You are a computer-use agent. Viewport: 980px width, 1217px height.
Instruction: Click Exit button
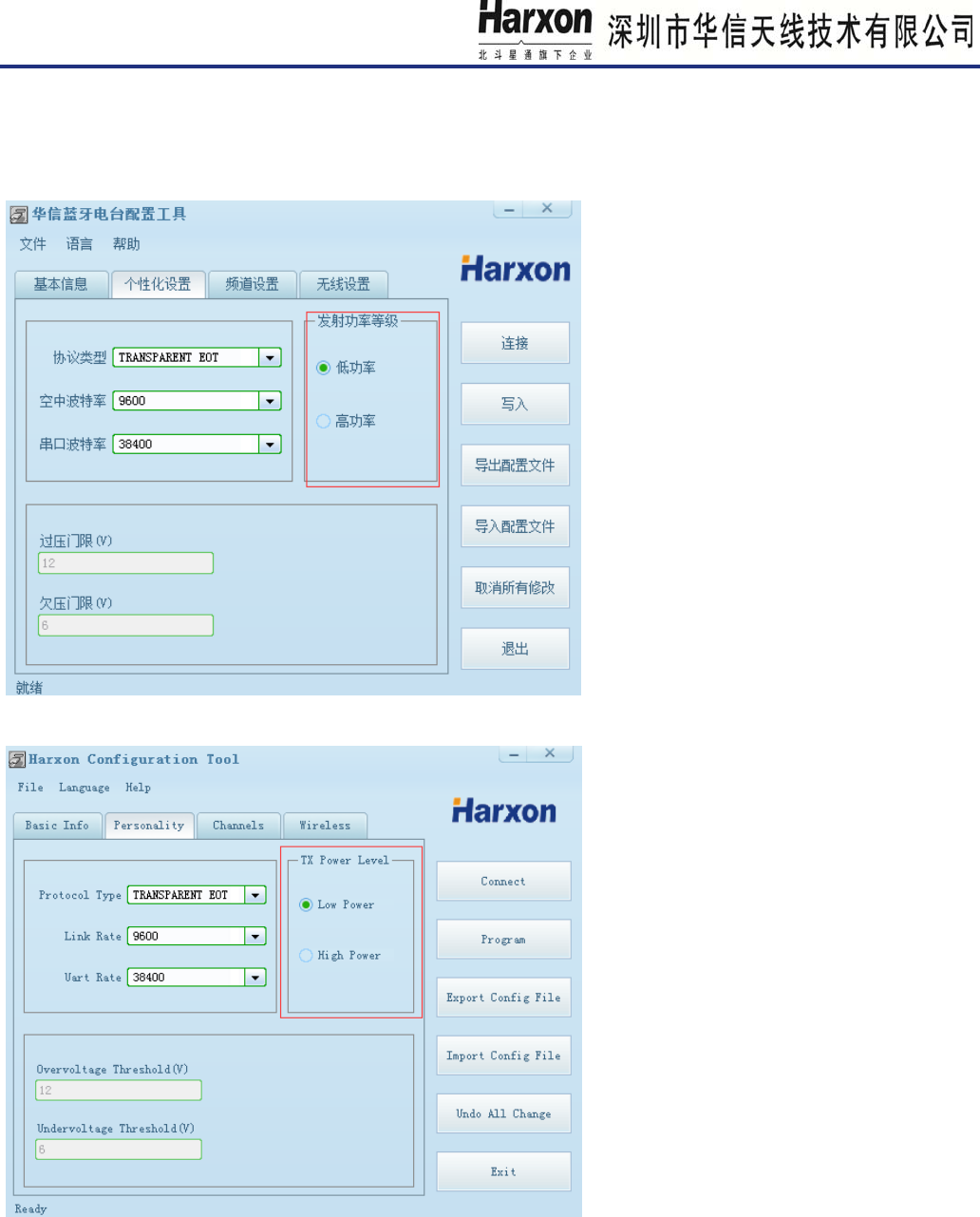click(503, 1172)
